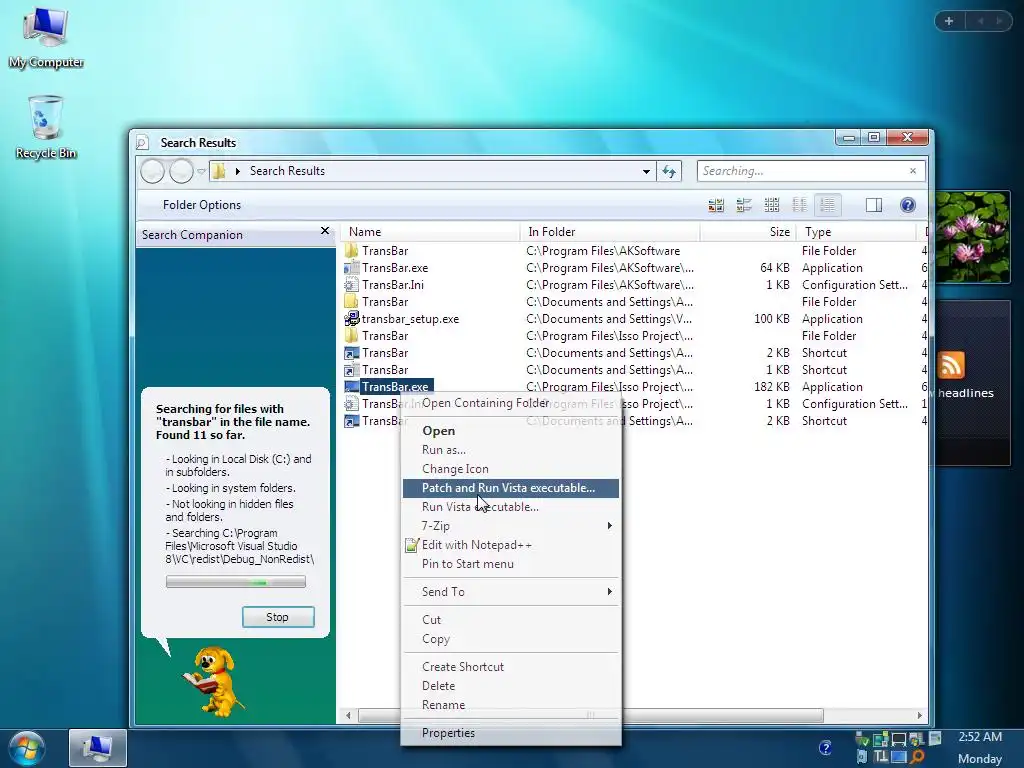Expand the 7-Zip submenu
The image size is (1024, 768).
(609, 526)
